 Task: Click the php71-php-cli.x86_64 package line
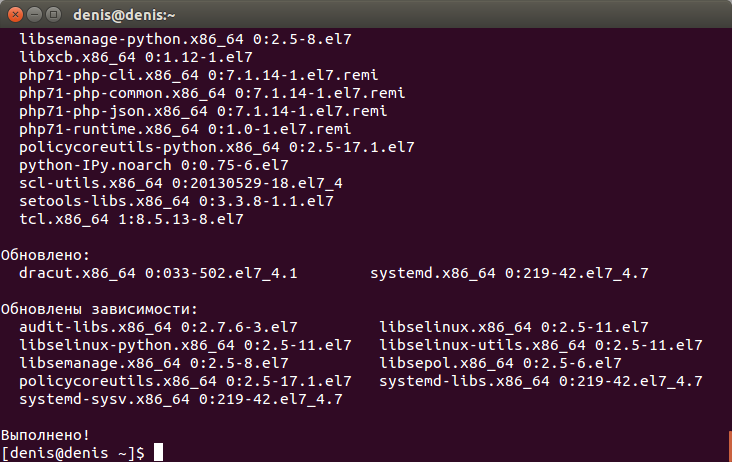[x=198, y=75]
